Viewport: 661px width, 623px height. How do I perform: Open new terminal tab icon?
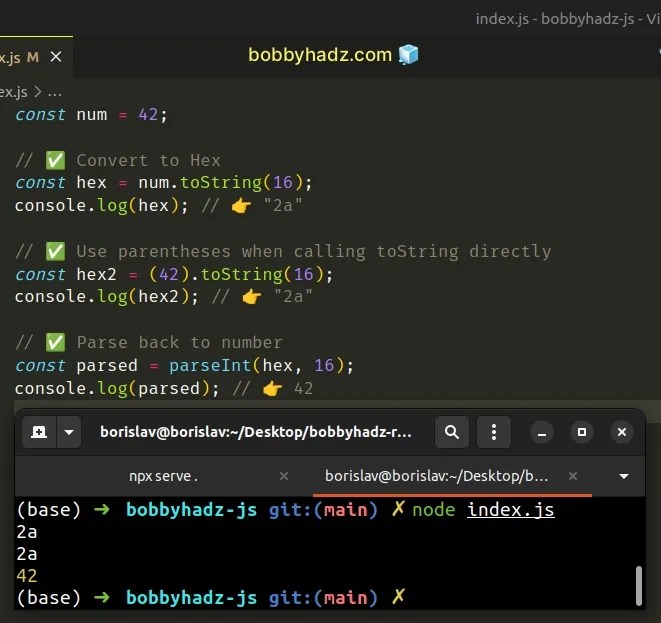click(39, 432)
